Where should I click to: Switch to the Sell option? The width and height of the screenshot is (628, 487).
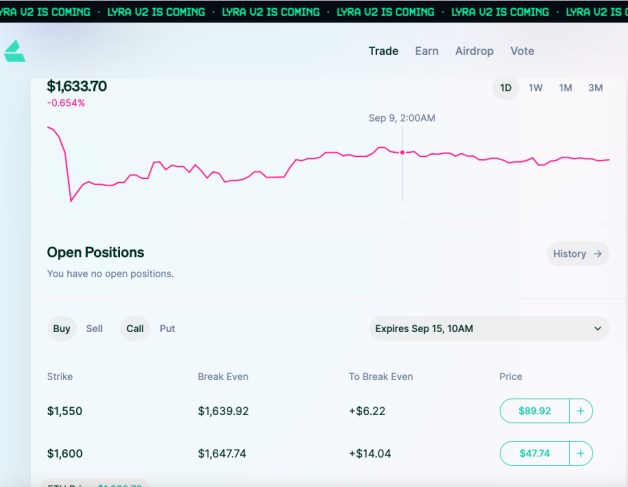94,328
